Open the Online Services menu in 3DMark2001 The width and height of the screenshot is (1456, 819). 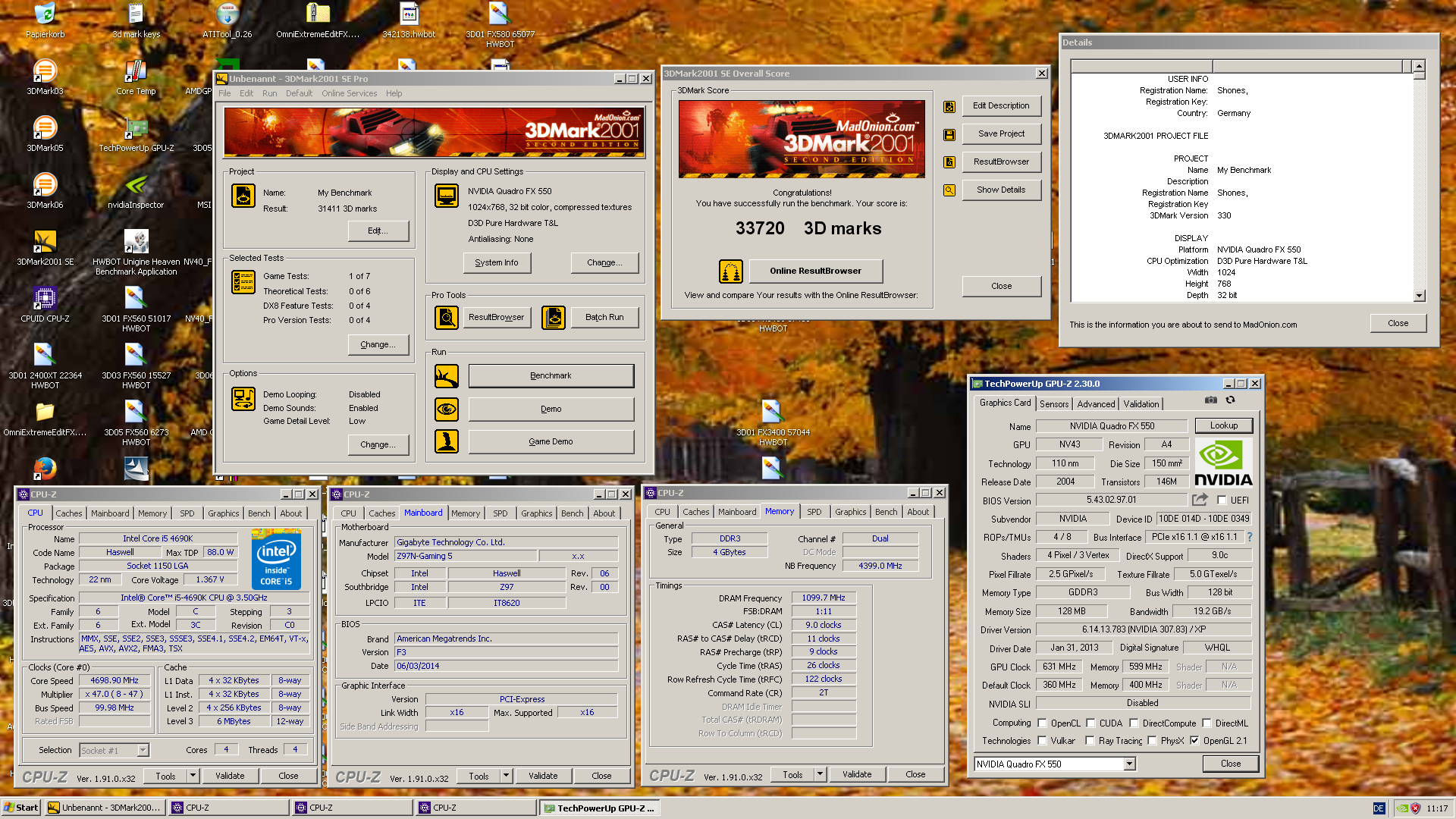(349, 94)
